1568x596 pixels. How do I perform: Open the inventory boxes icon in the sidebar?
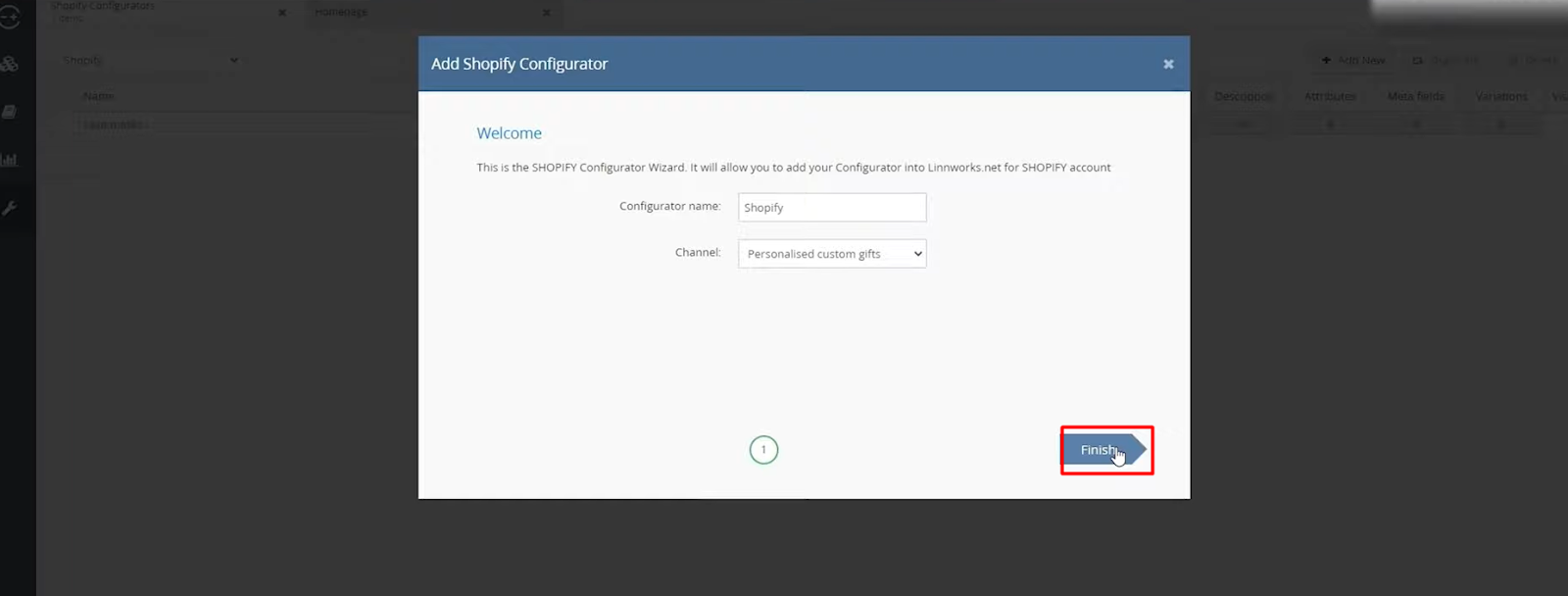coord(10,64)
